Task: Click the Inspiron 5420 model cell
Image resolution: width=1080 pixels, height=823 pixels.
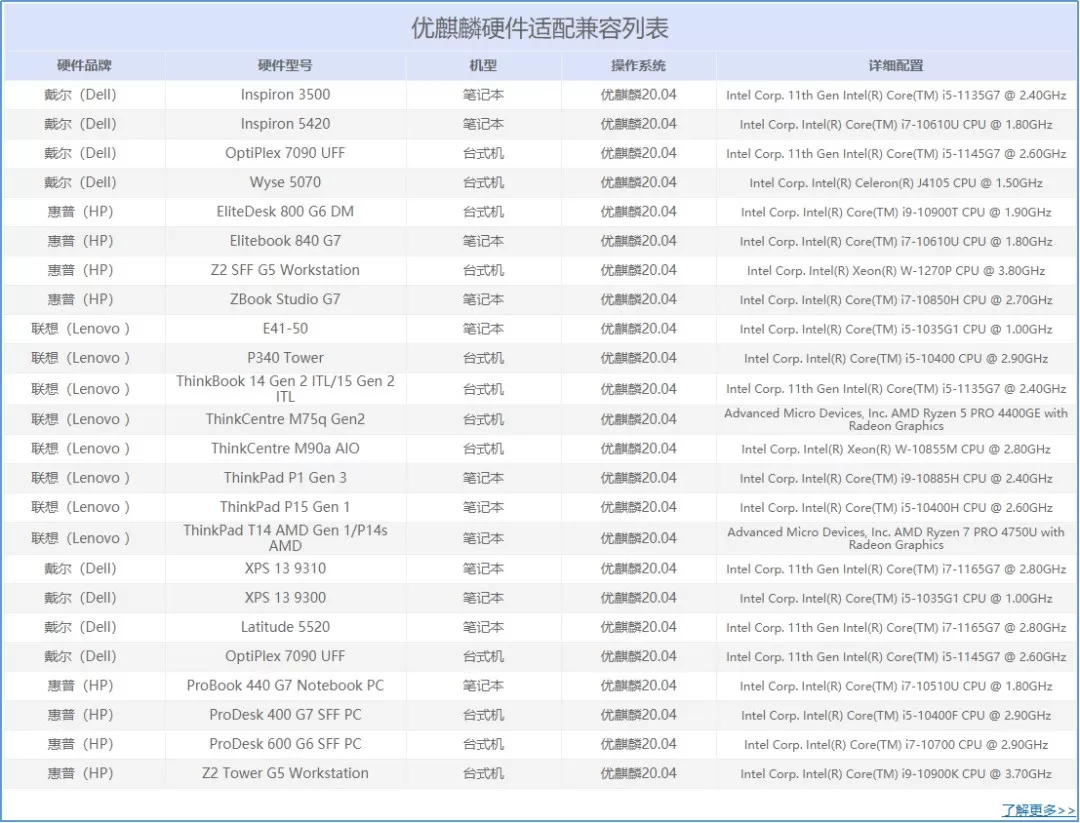Action: (285, 124)
